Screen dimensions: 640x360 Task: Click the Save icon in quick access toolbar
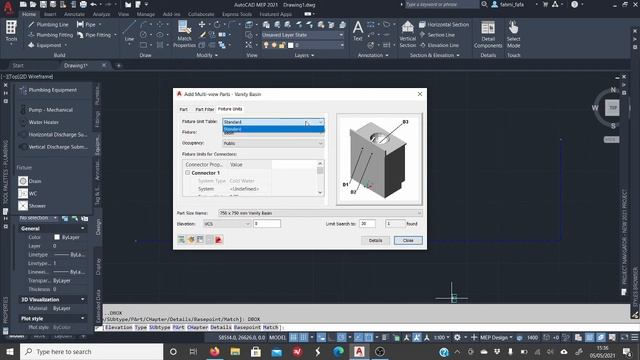43,4
